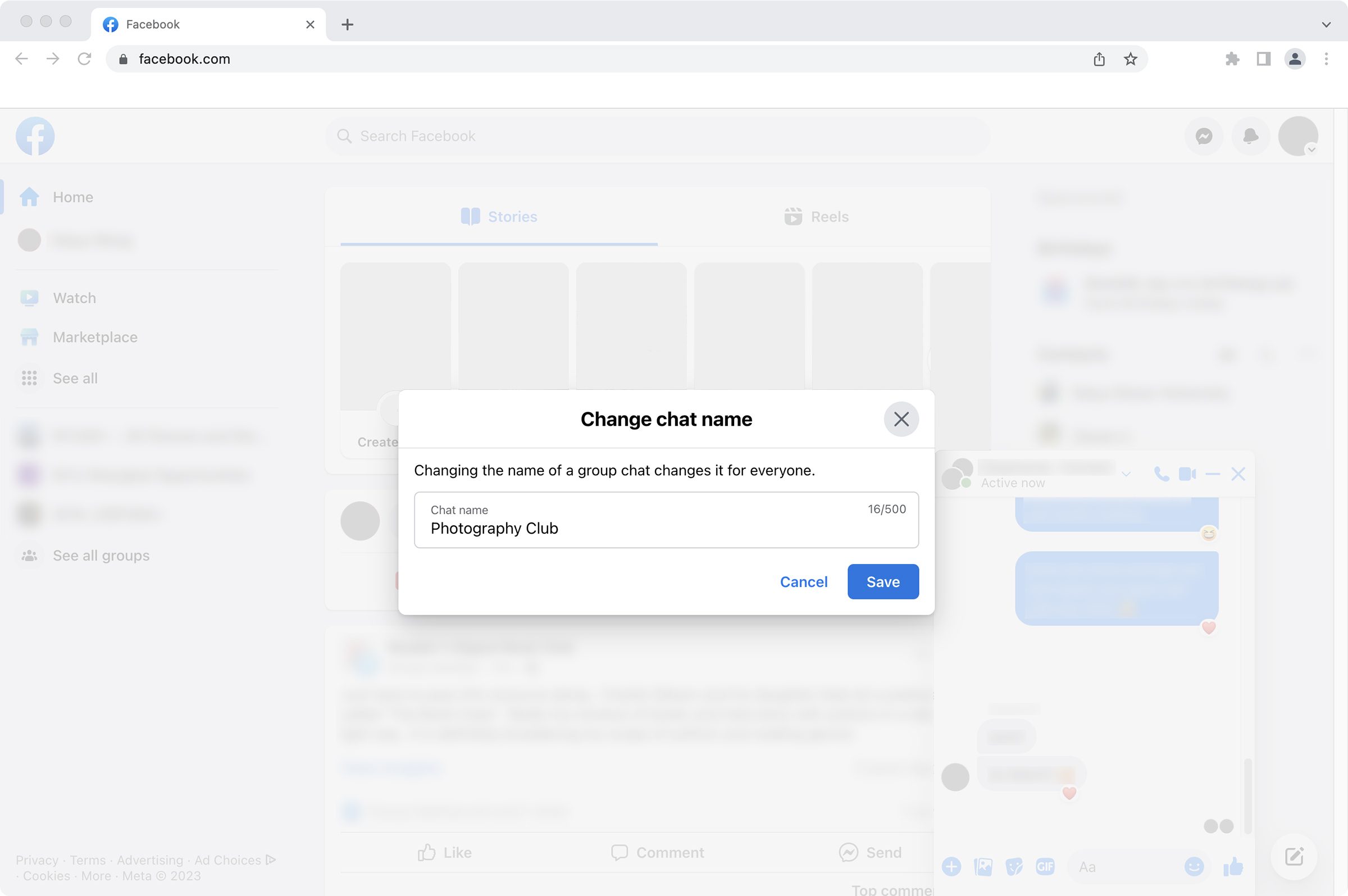This screenshot has height=896, width=1348.
Task: Choose a GIF in the chat
Action: coord(1045,866)
